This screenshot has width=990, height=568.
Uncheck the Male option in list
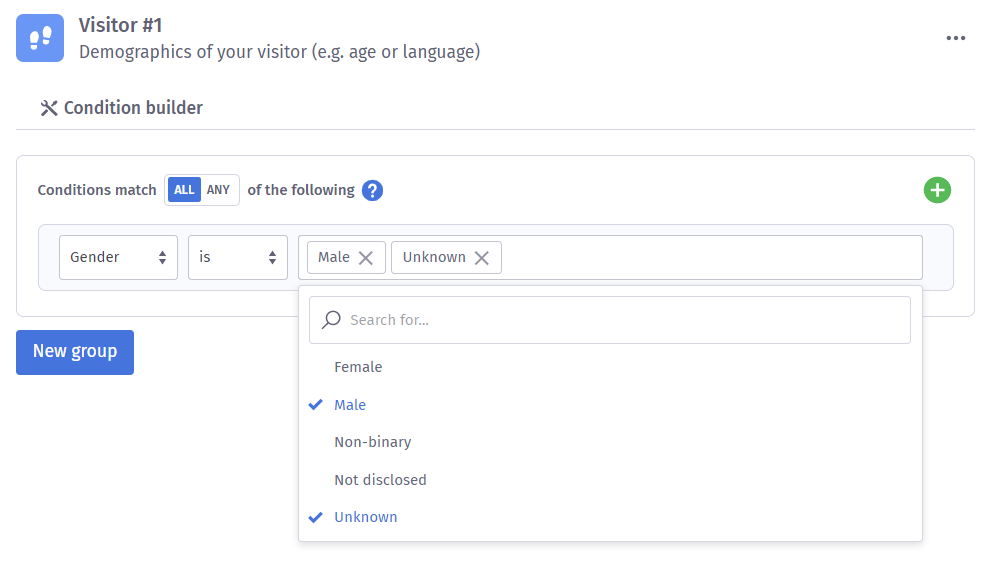pyautogui.click(x=350, y=405)
